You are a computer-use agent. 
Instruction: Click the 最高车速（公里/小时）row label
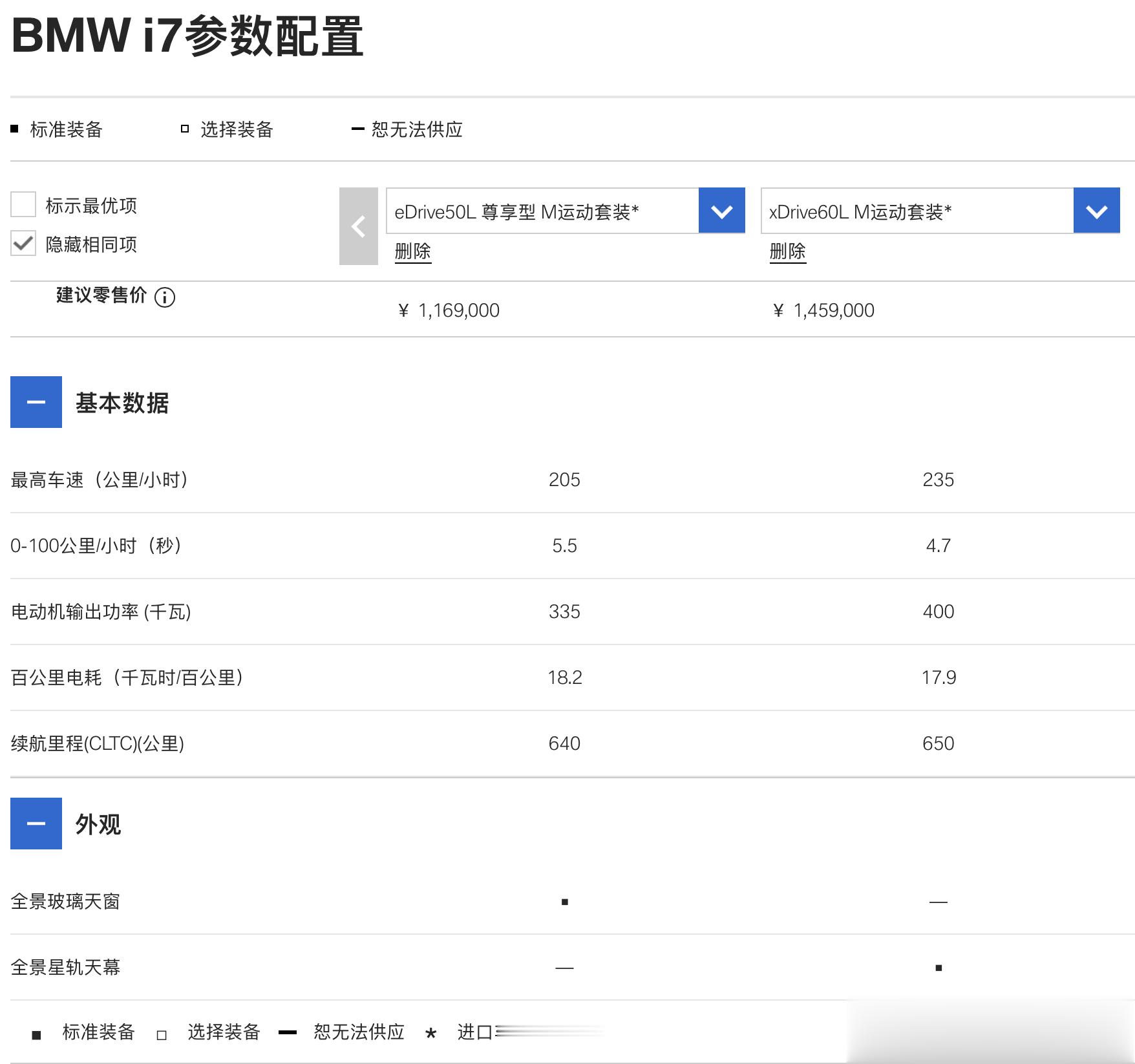point(100,480)
